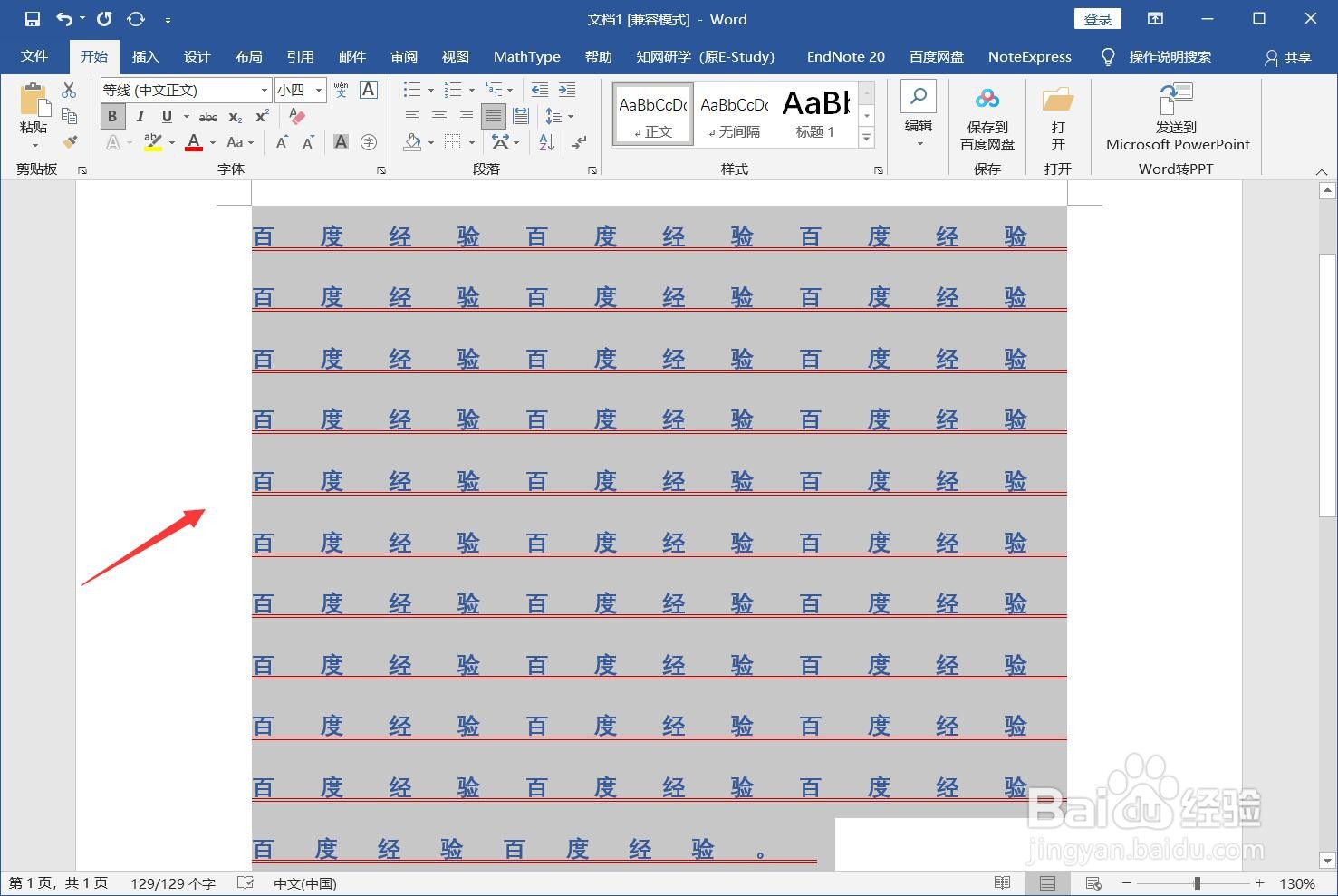1338x896 pixels.
Task: Open the 编辑 find menu
Action: click(919, 116)
